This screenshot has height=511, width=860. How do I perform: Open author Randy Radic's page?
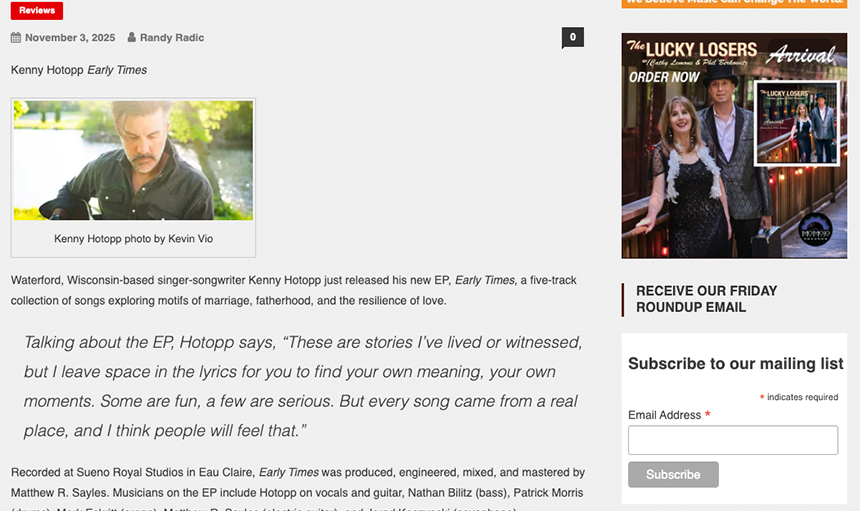[x=172, y=37]
